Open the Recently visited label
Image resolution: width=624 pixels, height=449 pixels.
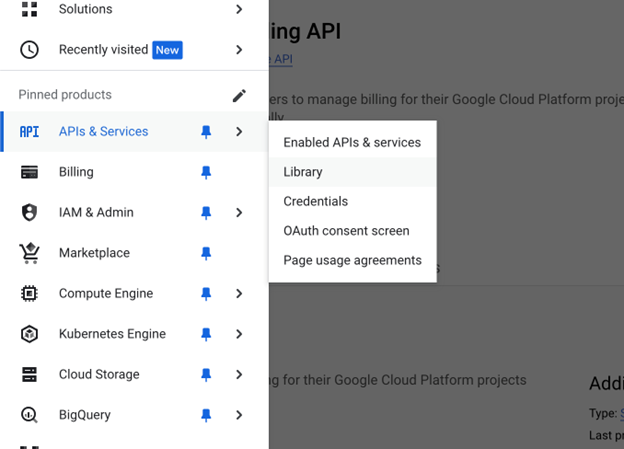(x=103, y=50)
